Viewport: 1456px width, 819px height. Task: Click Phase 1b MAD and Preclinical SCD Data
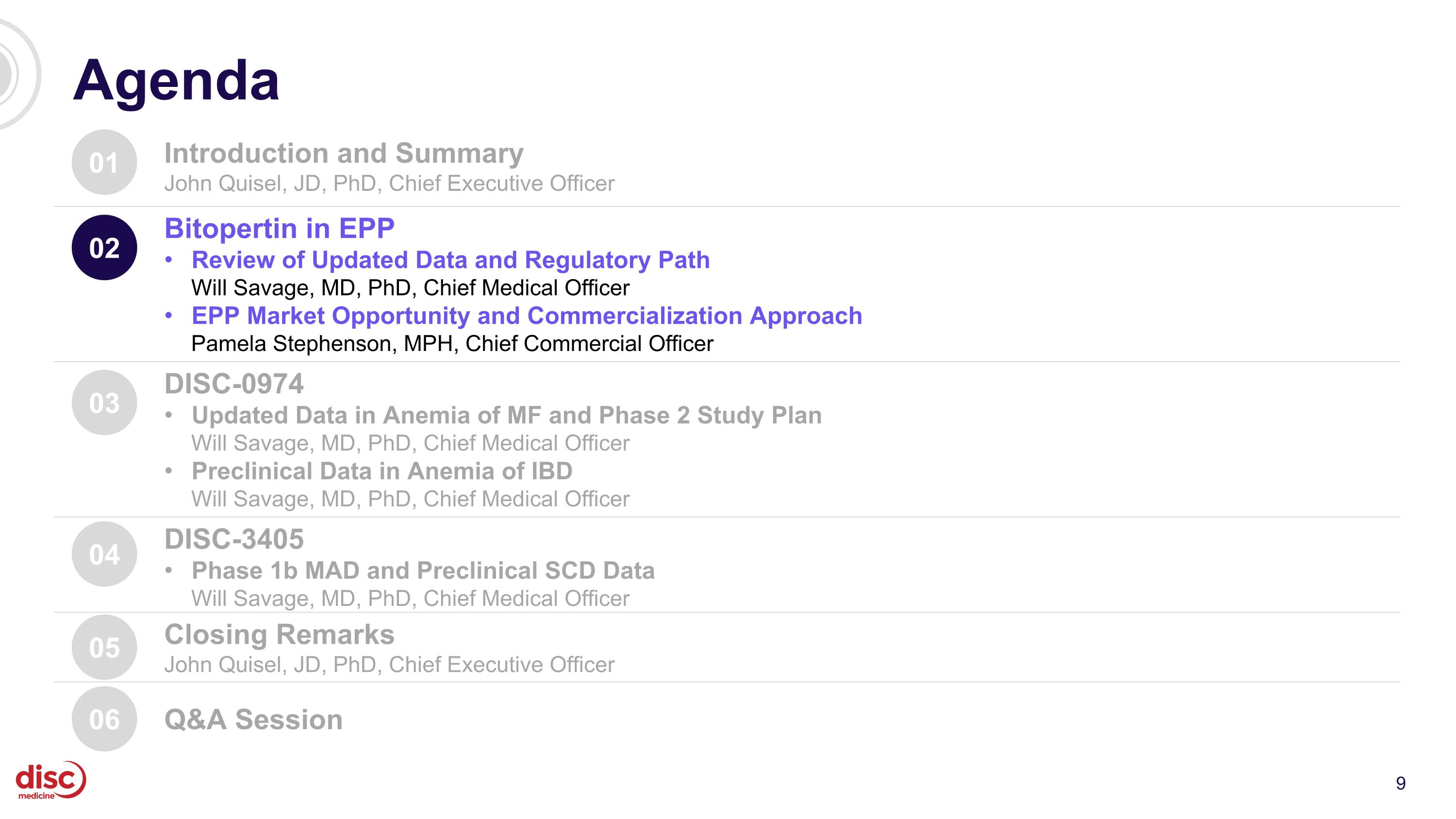tap(423, 571)
